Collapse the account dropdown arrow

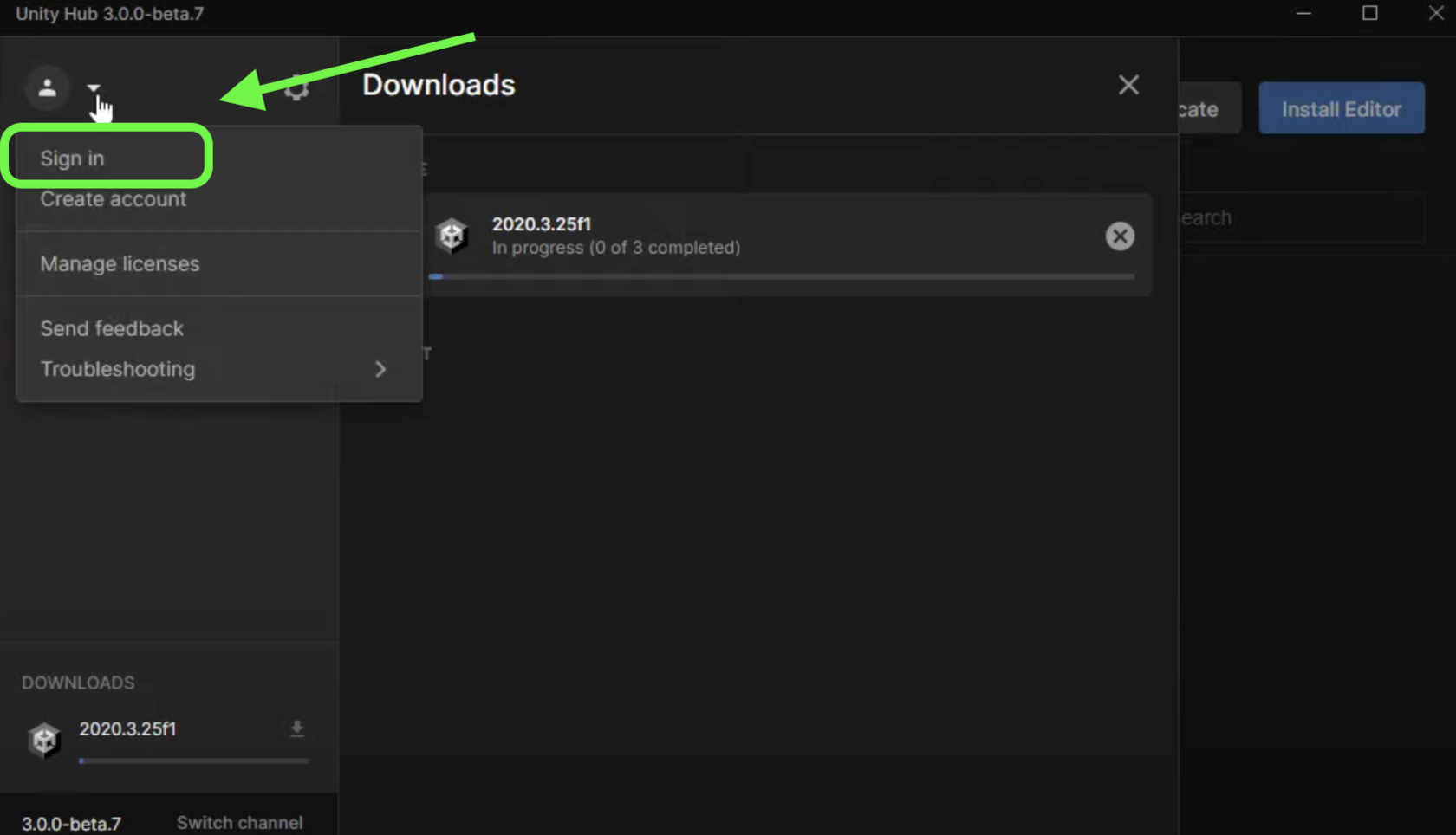pos(94,87)
